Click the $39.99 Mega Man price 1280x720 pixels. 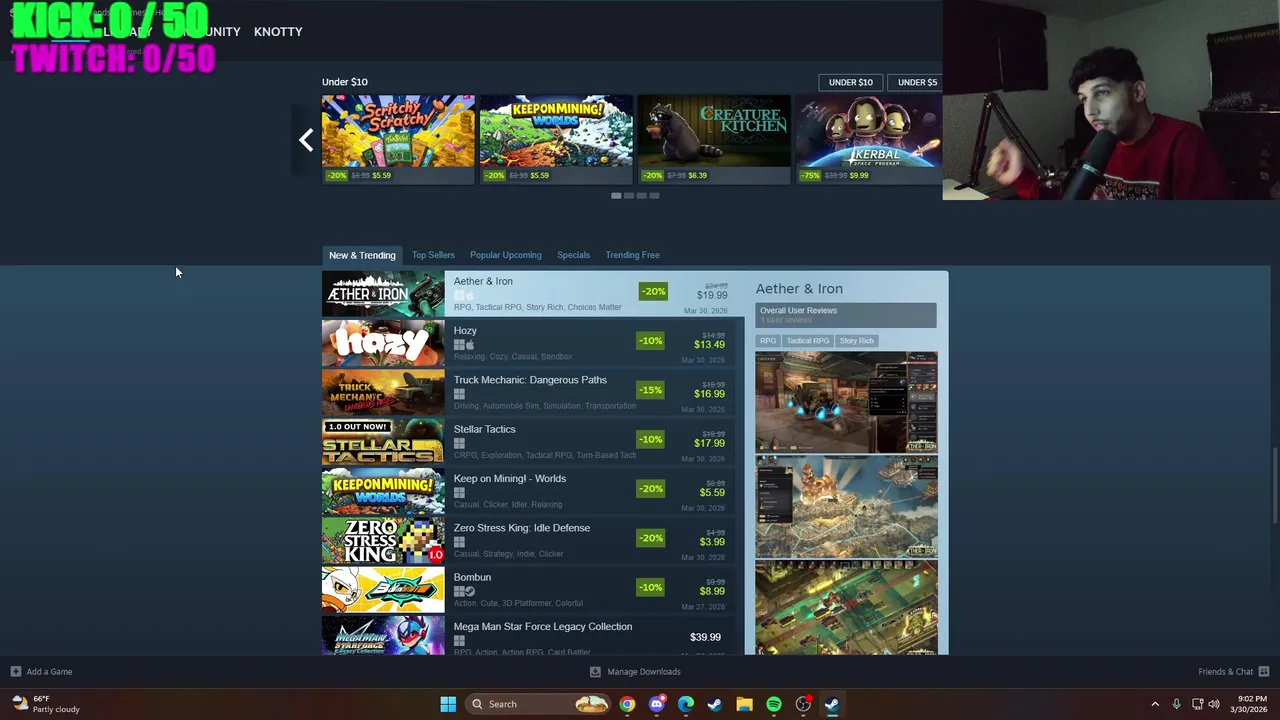705,637
